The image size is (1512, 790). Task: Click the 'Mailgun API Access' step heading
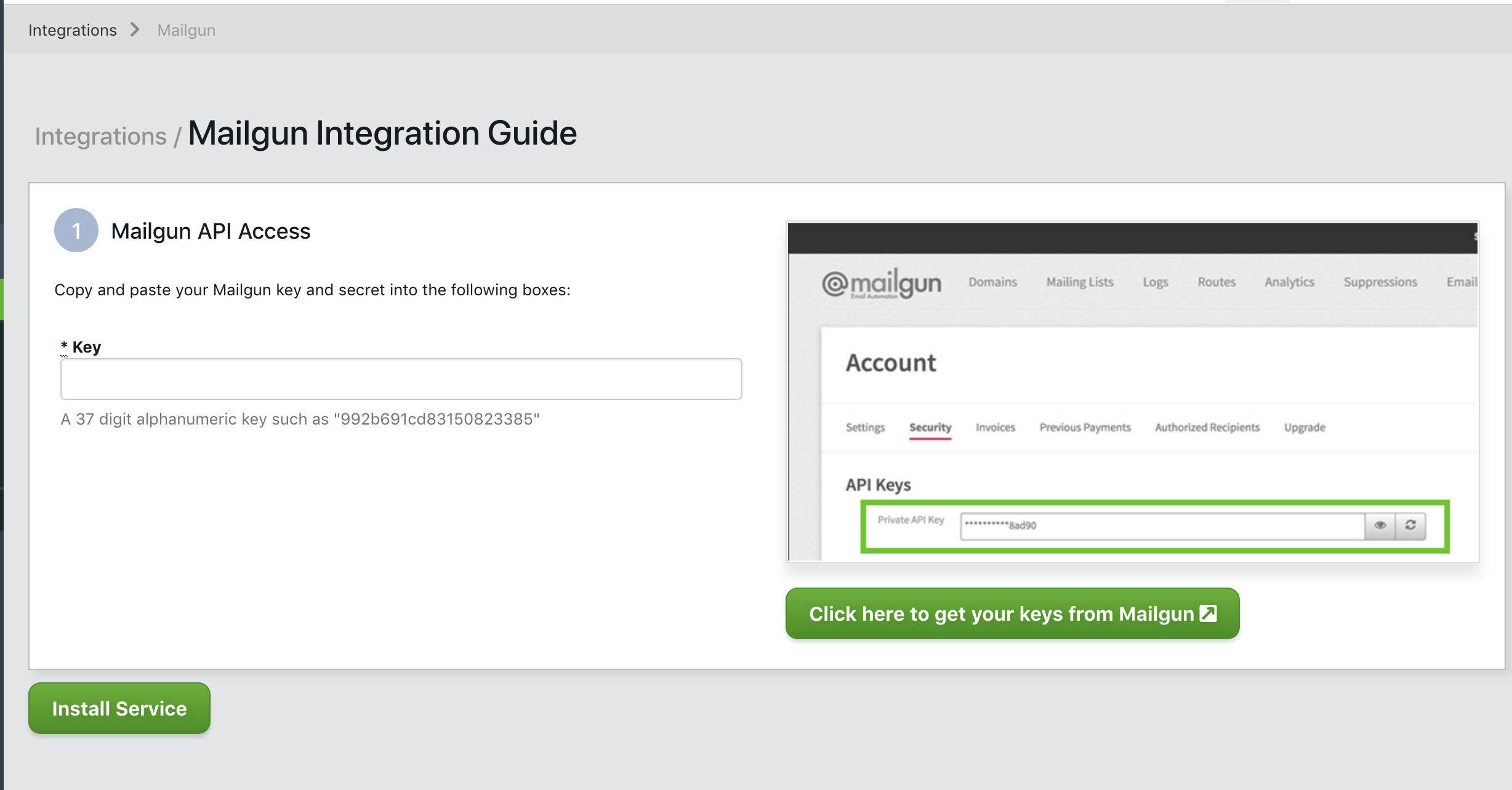211,231
